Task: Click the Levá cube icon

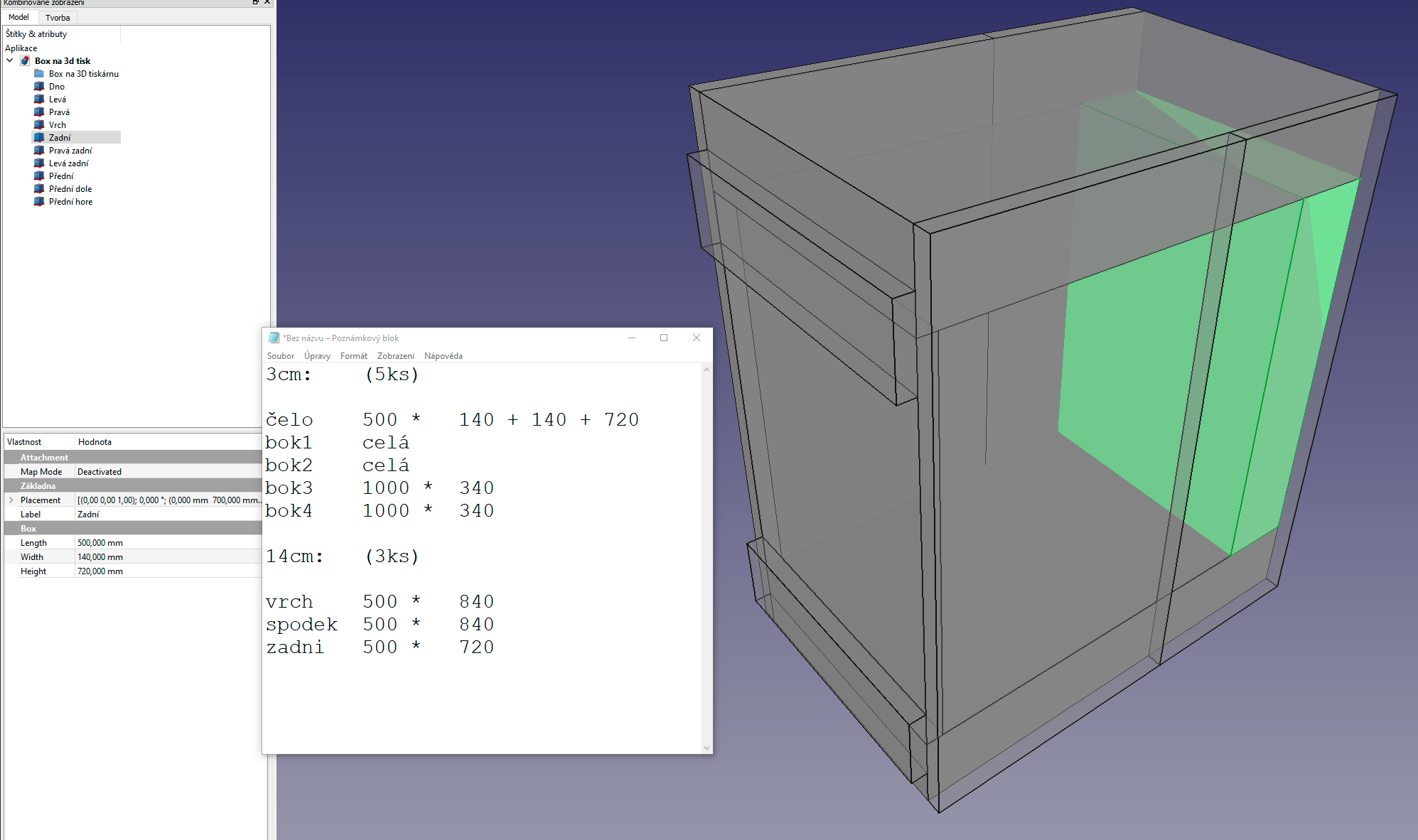Action: tap(39, 99)
